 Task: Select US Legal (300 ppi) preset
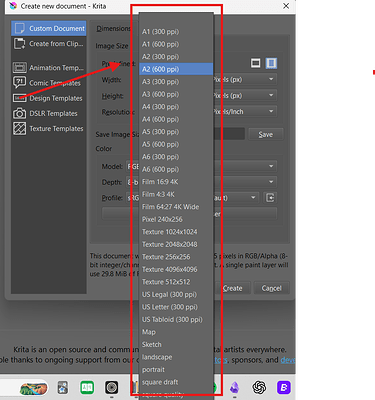click(x=176, y=294)
